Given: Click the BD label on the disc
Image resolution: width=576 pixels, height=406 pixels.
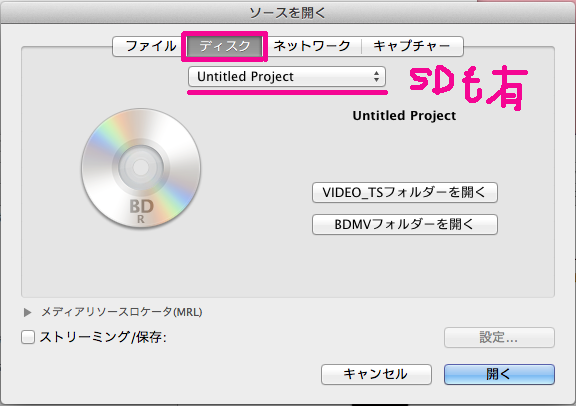Looking at the screenshot, I should pyautogui.click(x=141, y=206).
